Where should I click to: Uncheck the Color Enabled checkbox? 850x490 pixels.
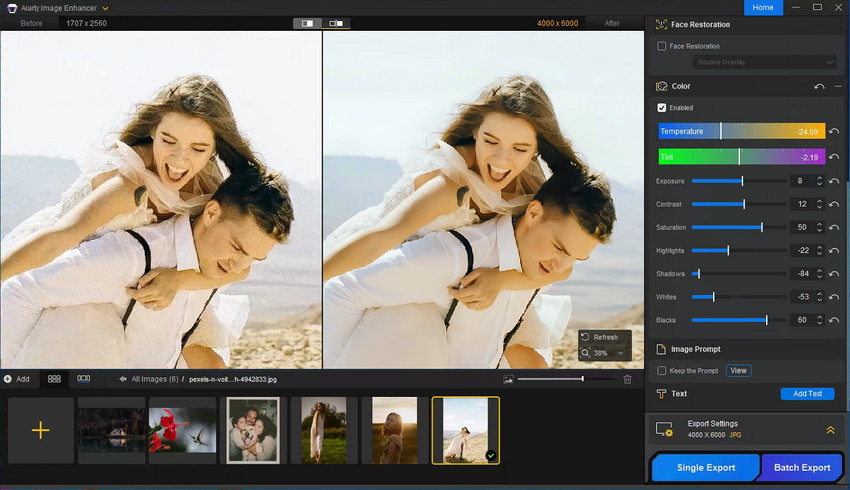(661, 108)
